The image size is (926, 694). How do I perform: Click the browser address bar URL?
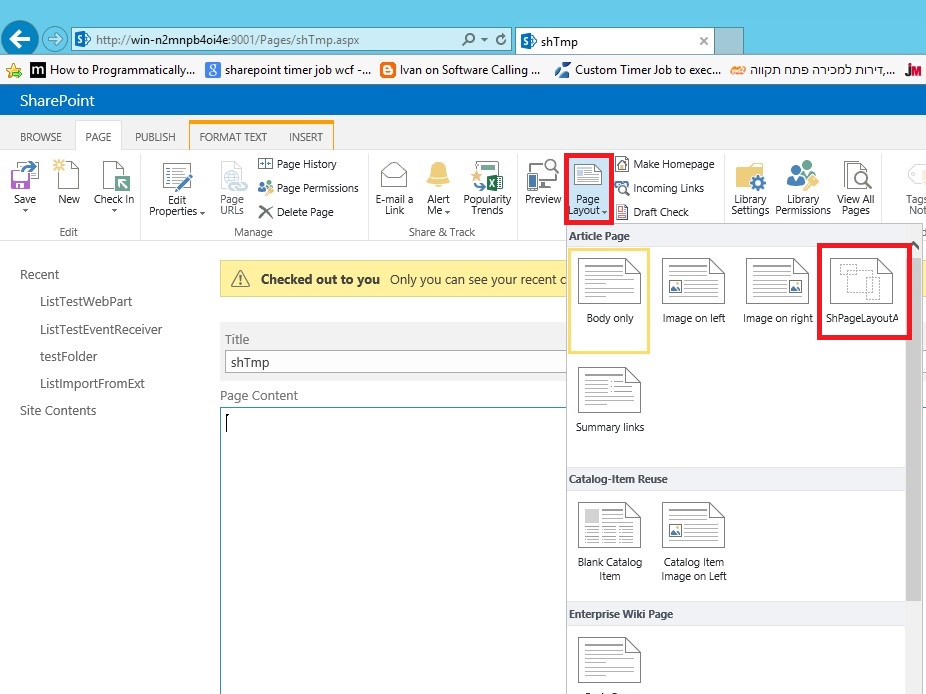tap(227, 40)
